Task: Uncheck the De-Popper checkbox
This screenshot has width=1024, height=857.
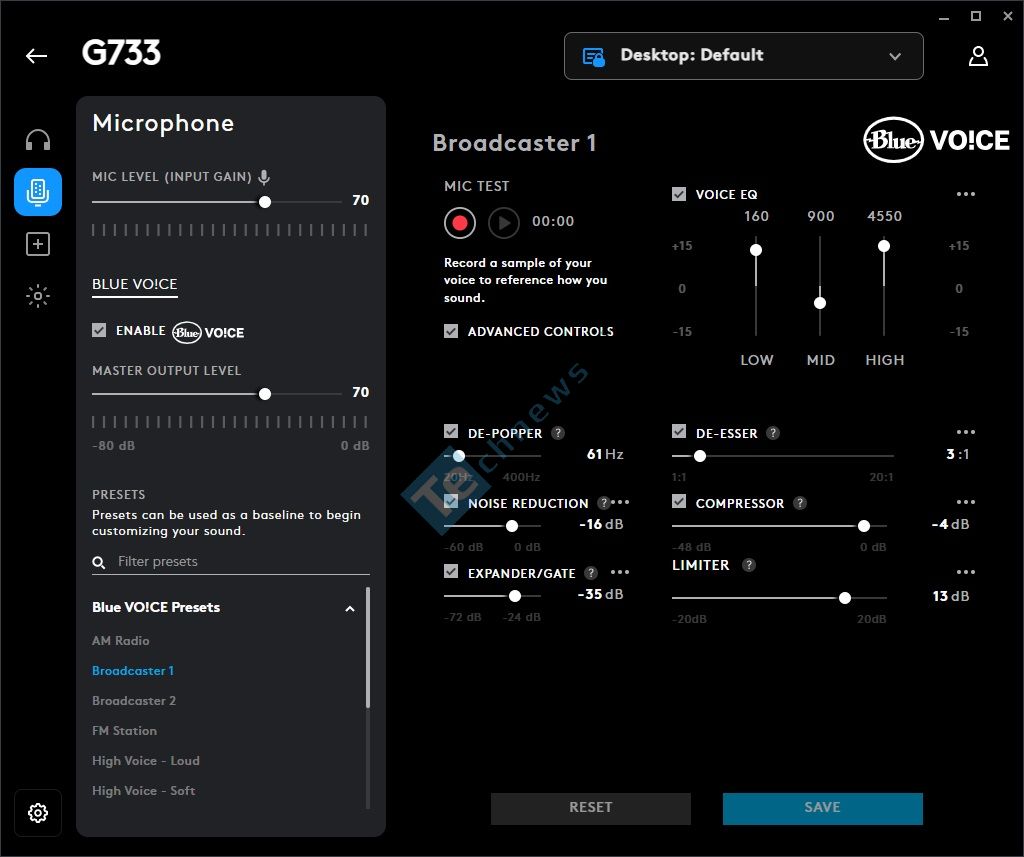Action: click(451, 431)
